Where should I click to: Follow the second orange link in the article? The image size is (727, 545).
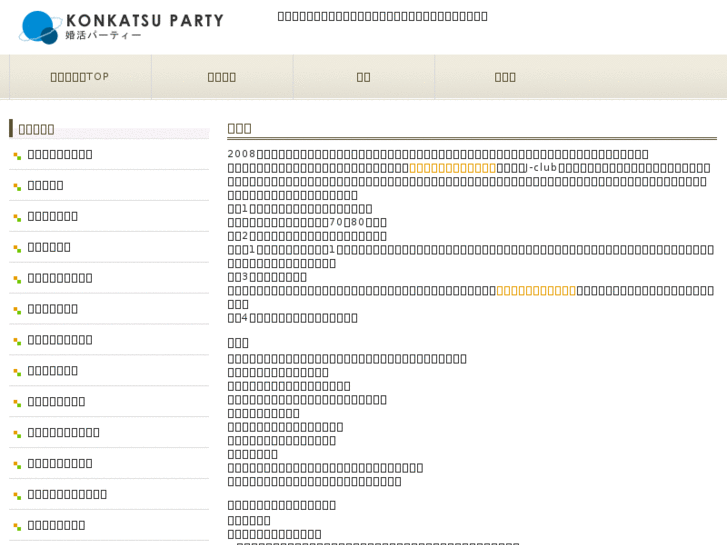pyautogui.click(x=536, y=290)
